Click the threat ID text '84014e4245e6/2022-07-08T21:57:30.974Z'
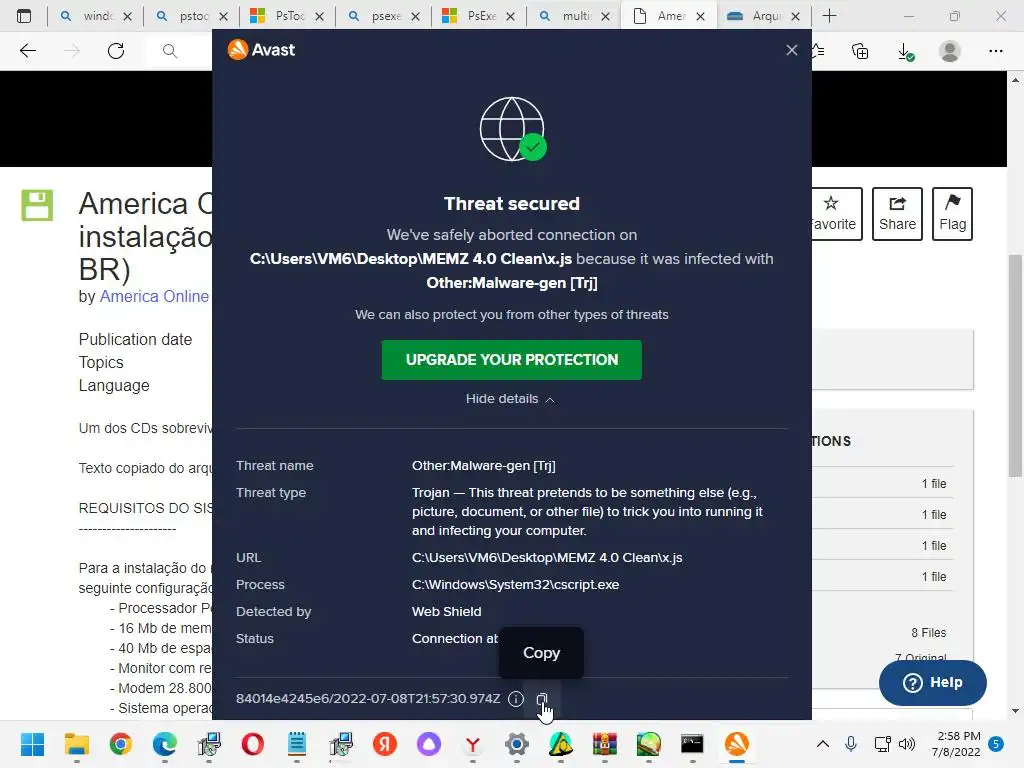Screen dimensions: 1024x768 (368, 699)
